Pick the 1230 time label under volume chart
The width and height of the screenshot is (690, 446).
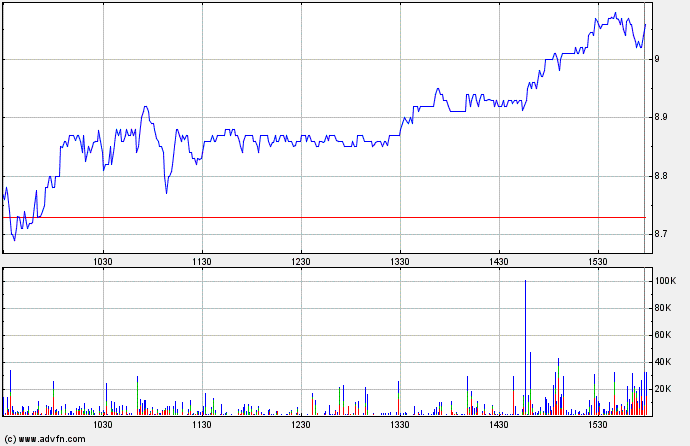[301, 425]
